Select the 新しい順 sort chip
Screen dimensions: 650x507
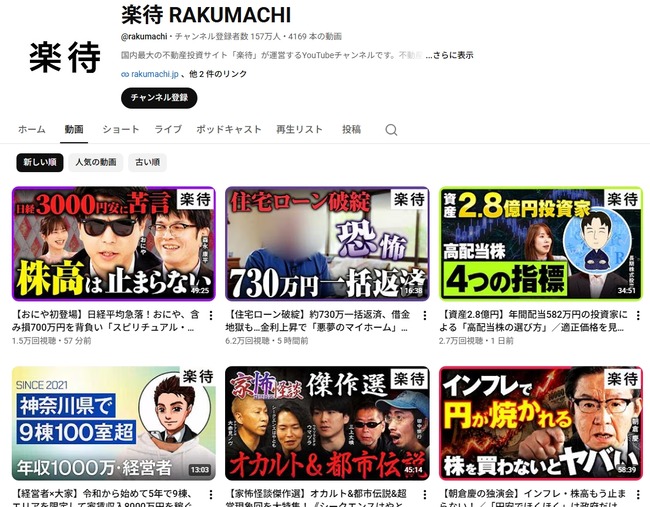point(40,162)
